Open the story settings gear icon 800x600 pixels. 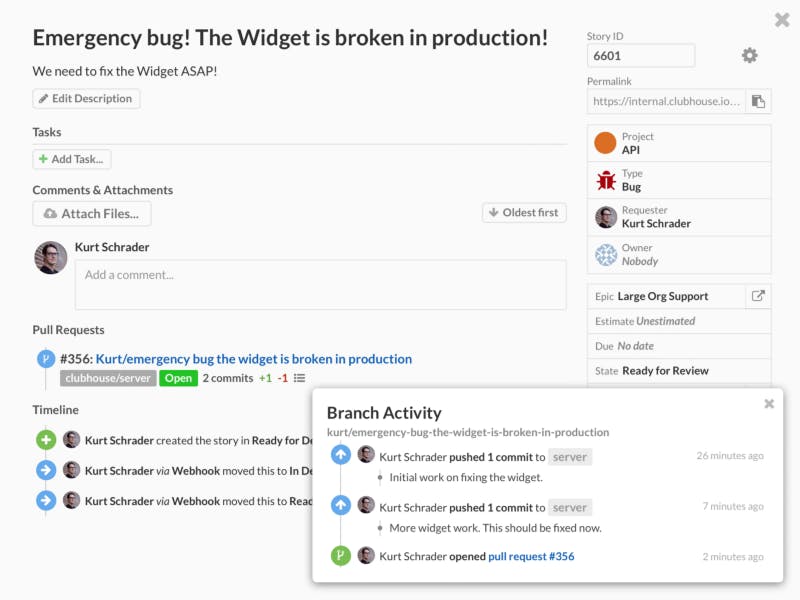point(749,55)
